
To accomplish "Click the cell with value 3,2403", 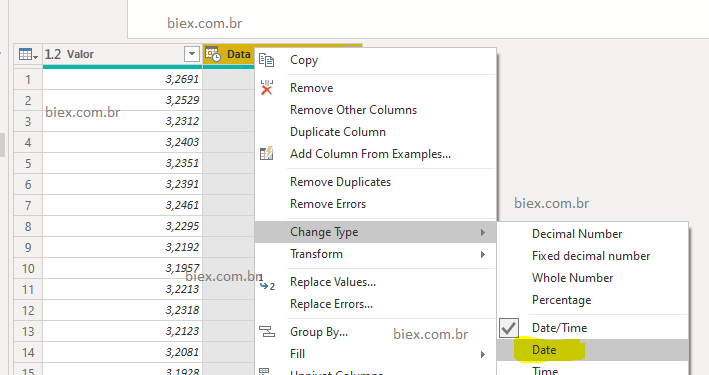I will (123, 142).
